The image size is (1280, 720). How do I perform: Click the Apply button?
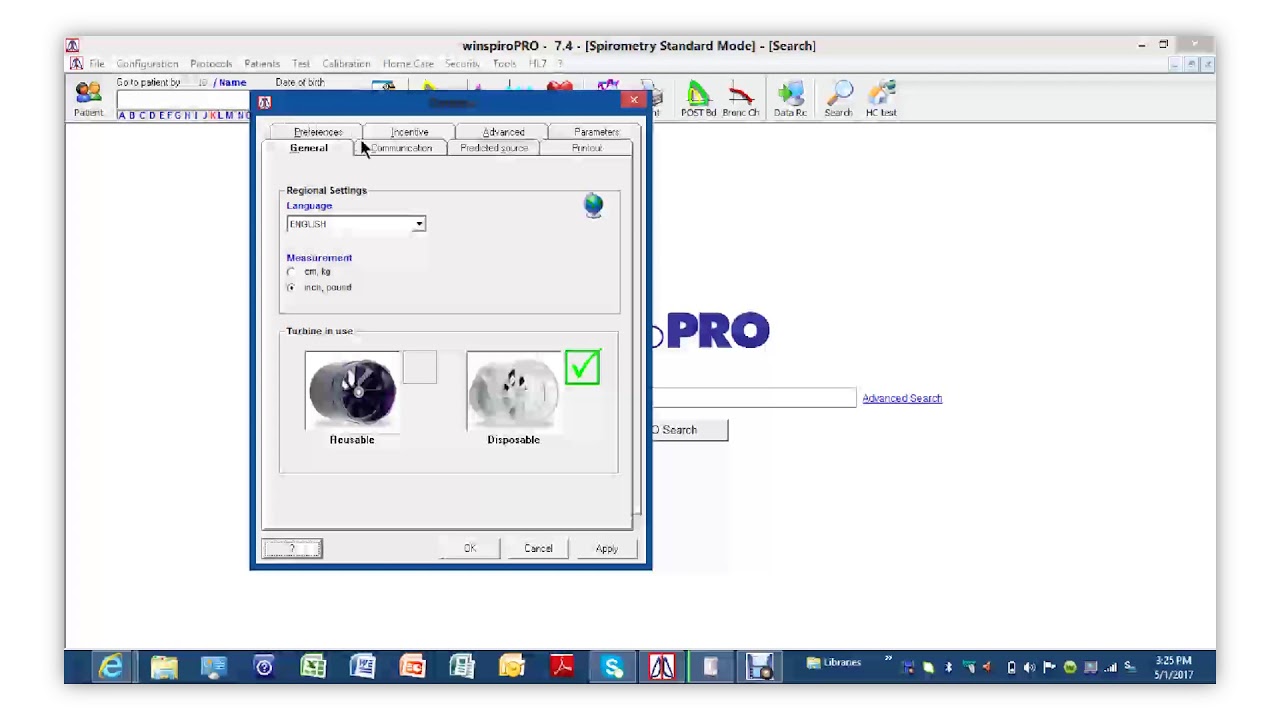point(606,548)
